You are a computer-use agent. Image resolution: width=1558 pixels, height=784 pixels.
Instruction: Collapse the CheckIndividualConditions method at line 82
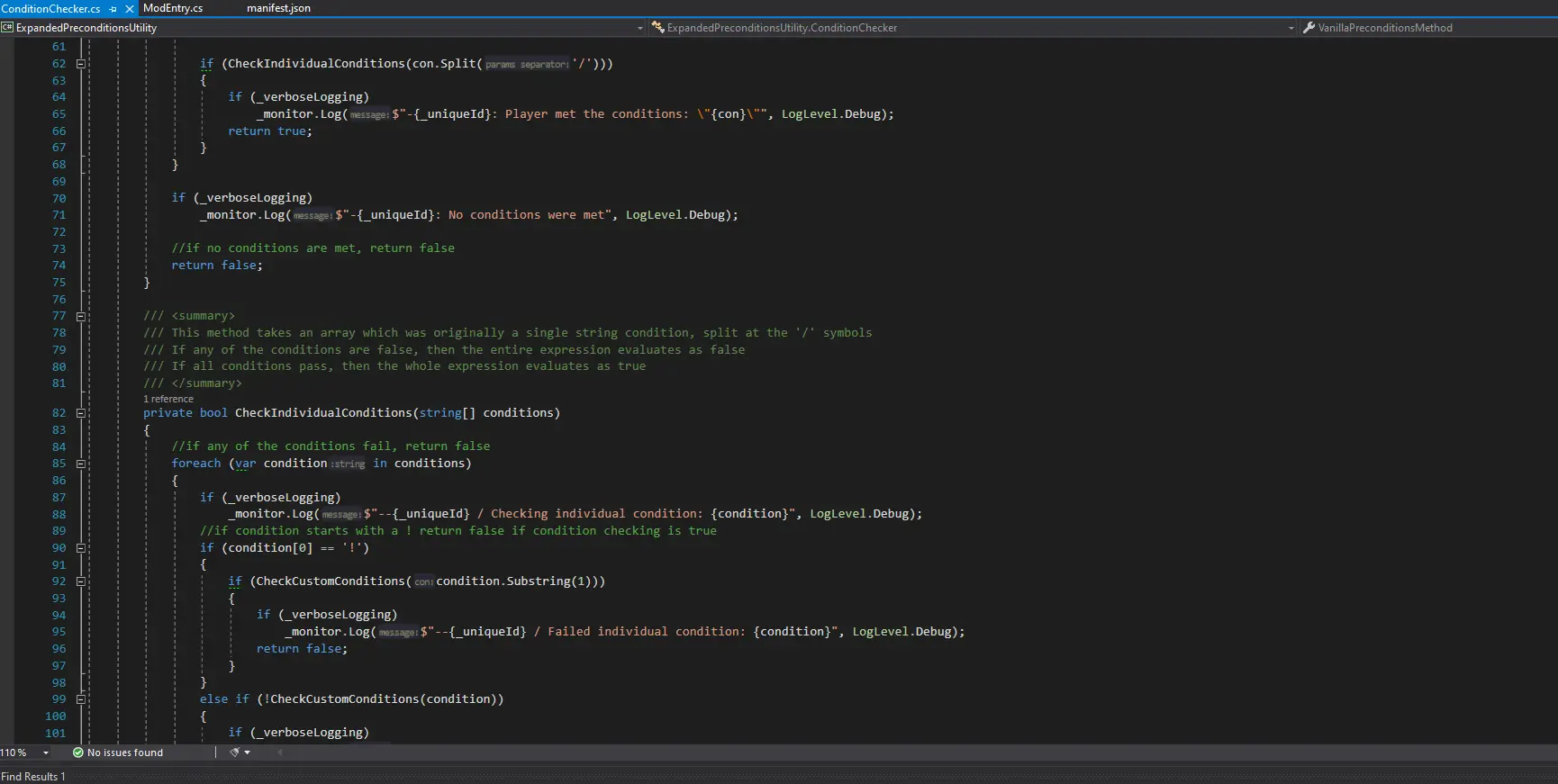[x=81, y=413]
